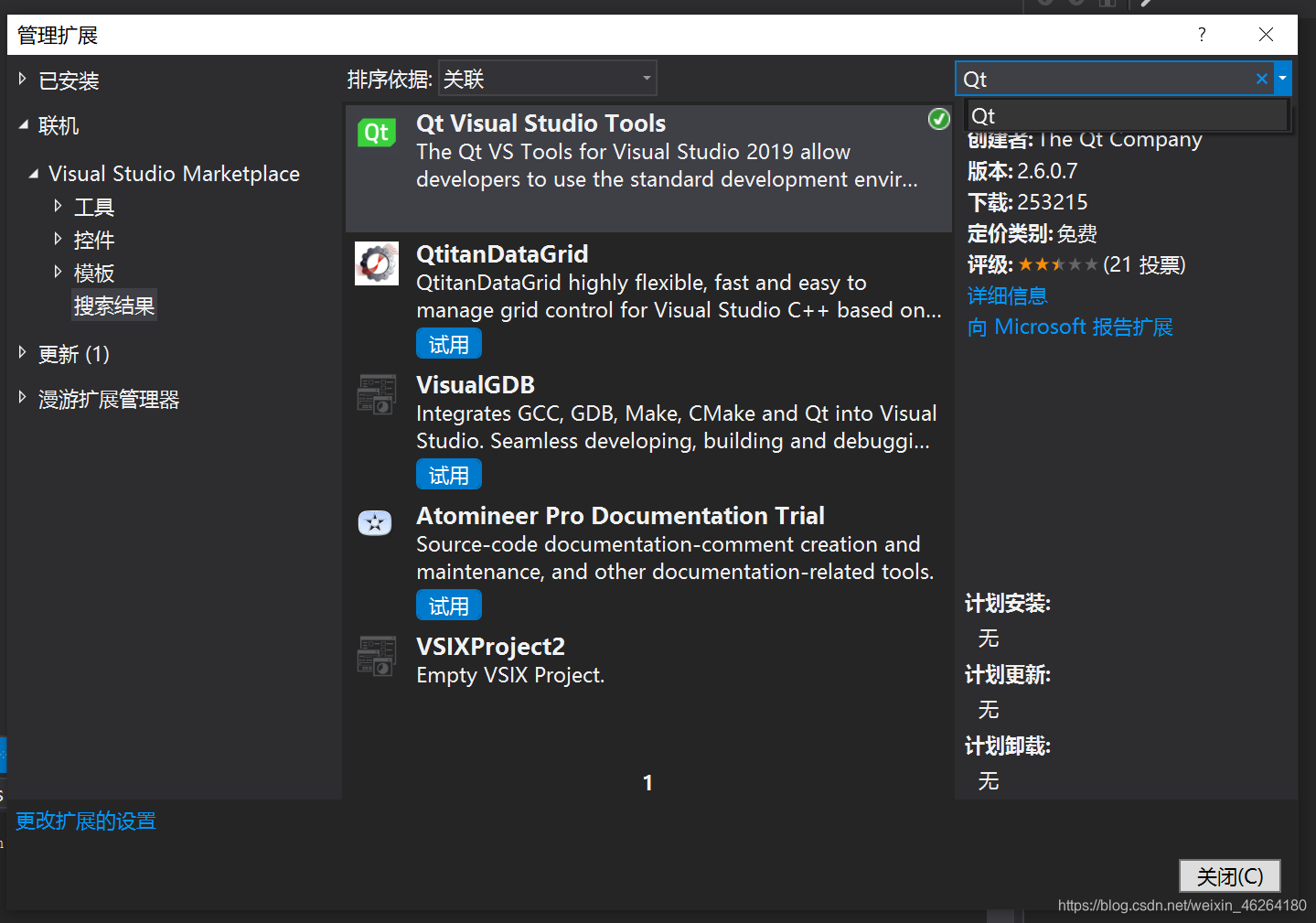
Task: Open the 排序依据 sort combo box
Action: [x=546, y=78]
